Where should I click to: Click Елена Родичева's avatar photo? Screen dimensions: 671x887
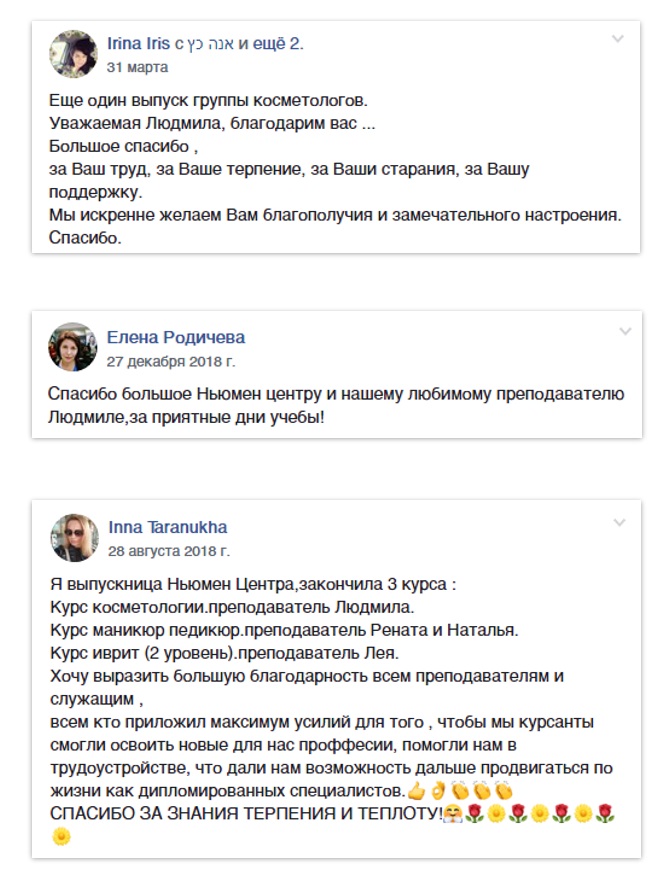click(72, 347)
